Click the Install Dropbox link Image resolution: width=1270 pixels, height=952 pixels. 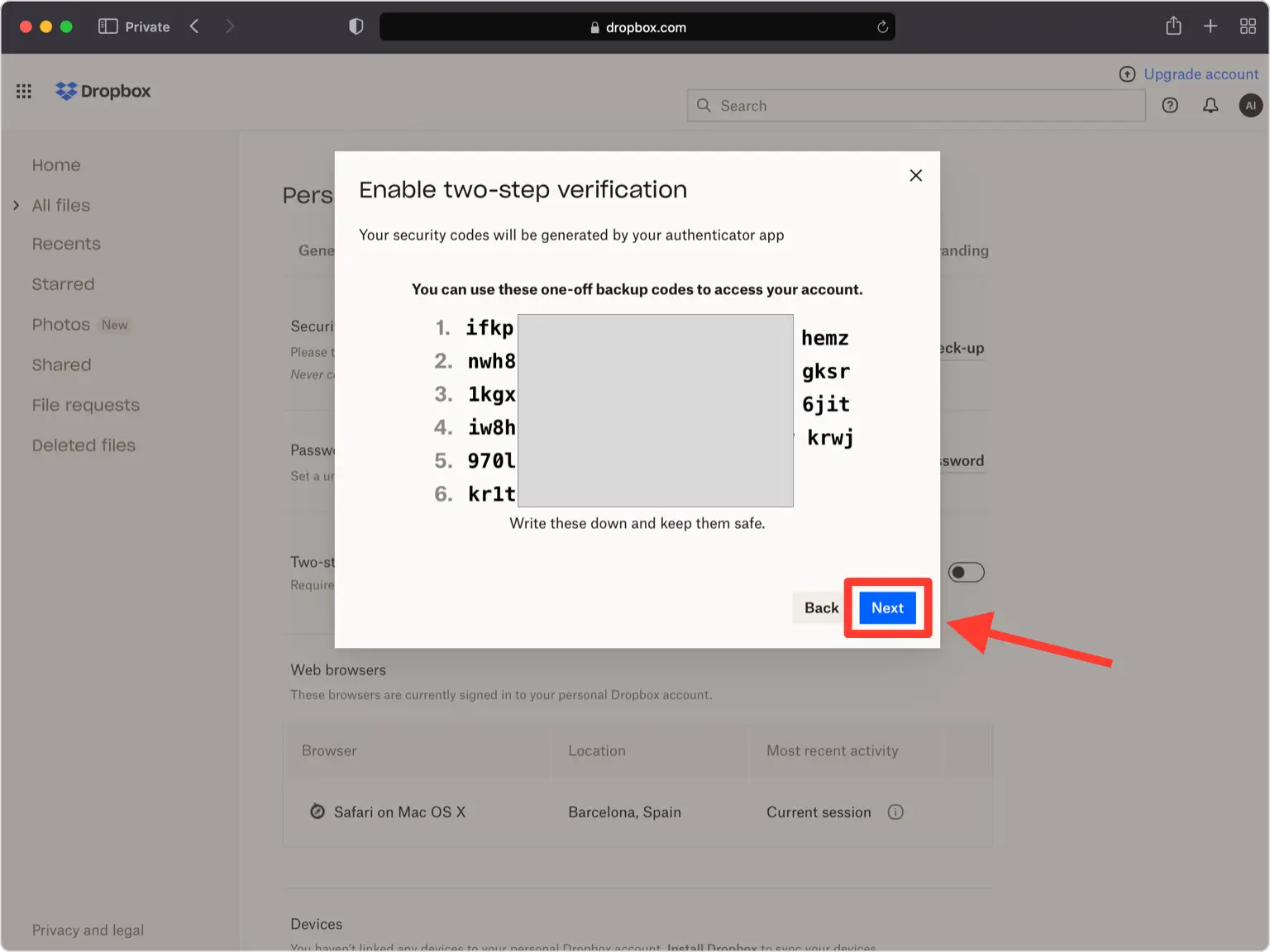712,947
